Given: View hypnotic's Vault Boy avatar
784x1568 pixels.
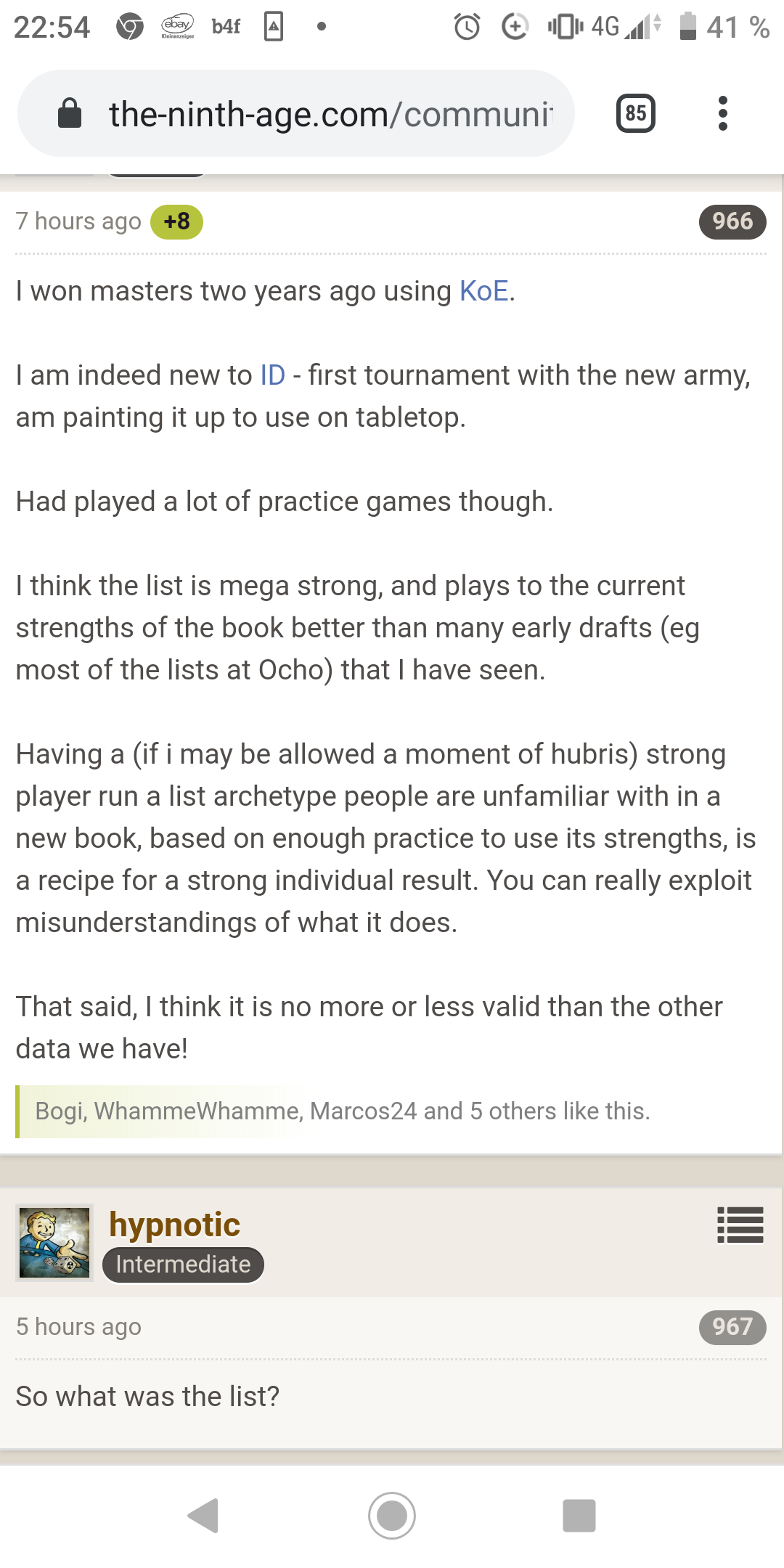Looking at the screenshot, I should [x=54, y=1243].
